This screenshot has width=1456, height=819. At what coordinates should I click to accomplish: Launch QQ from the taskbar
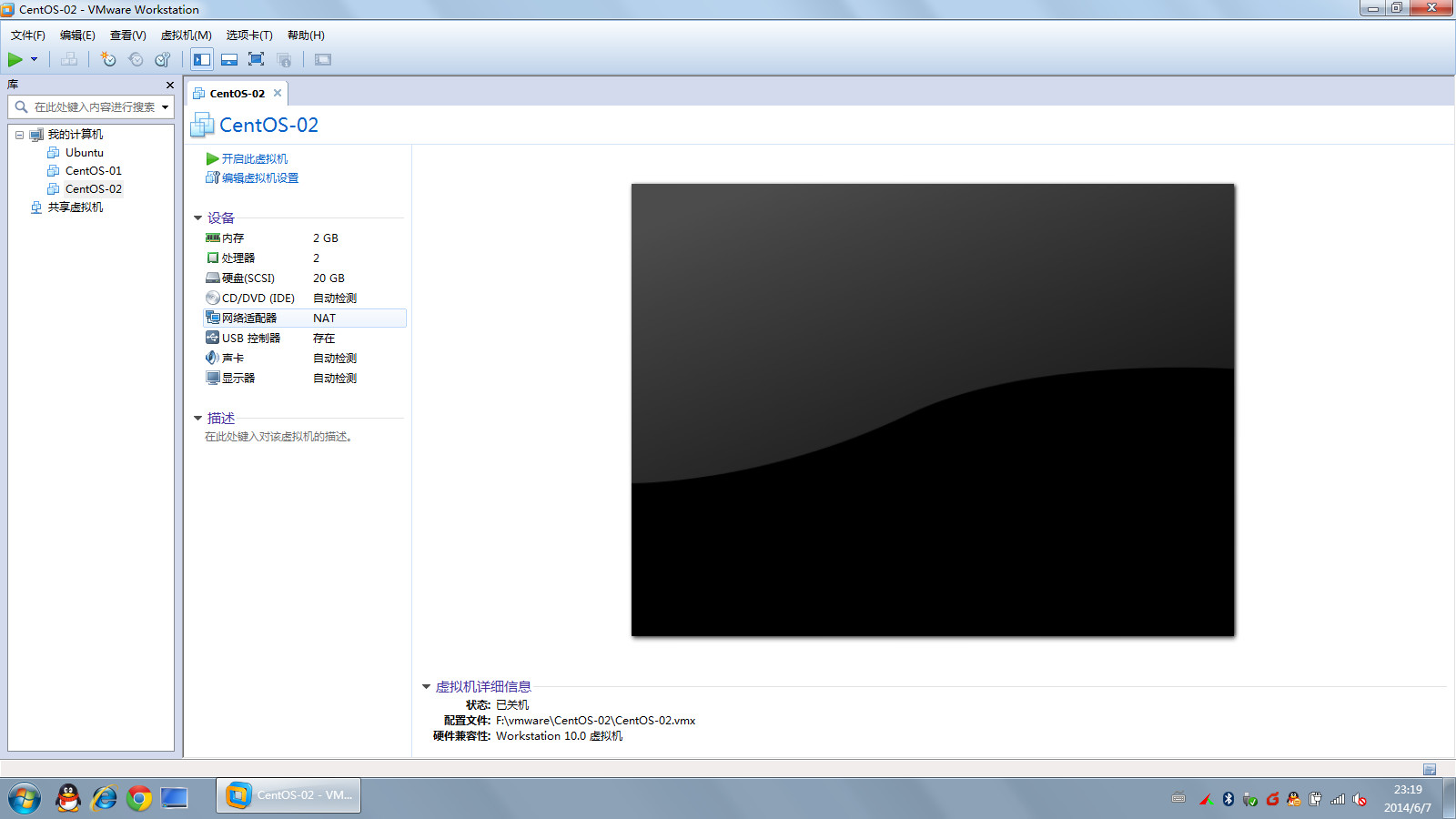(68, 798)
